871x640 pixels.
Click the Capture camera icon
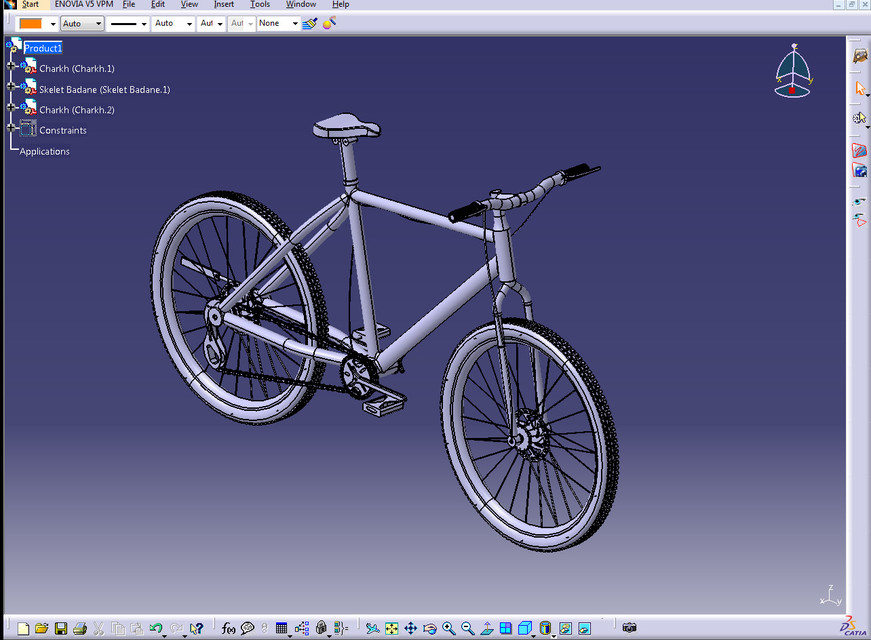(x=629, y=628)
